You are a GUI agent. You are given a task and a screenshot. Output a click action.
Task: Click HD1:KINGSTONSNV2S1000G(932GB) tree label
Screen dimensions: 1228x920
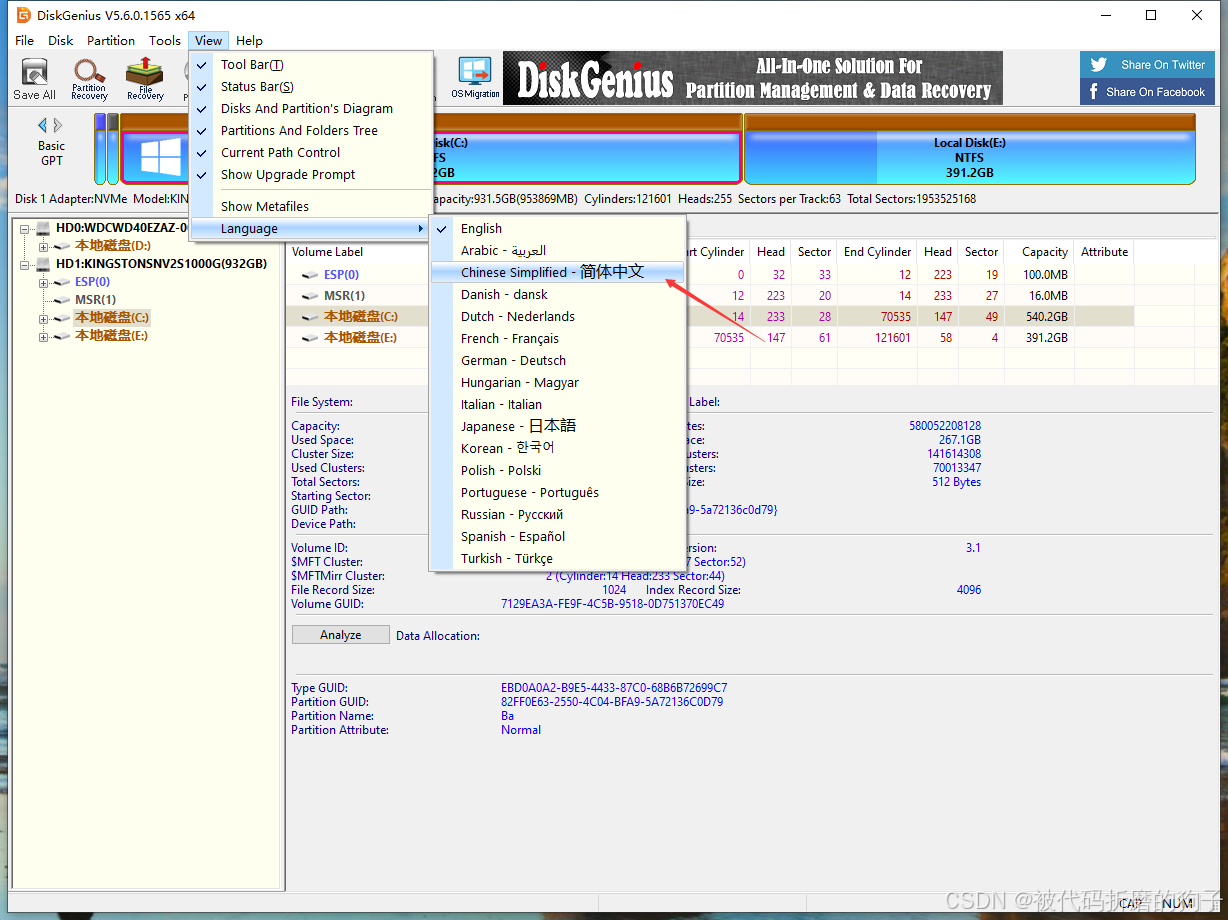point(161,264)
